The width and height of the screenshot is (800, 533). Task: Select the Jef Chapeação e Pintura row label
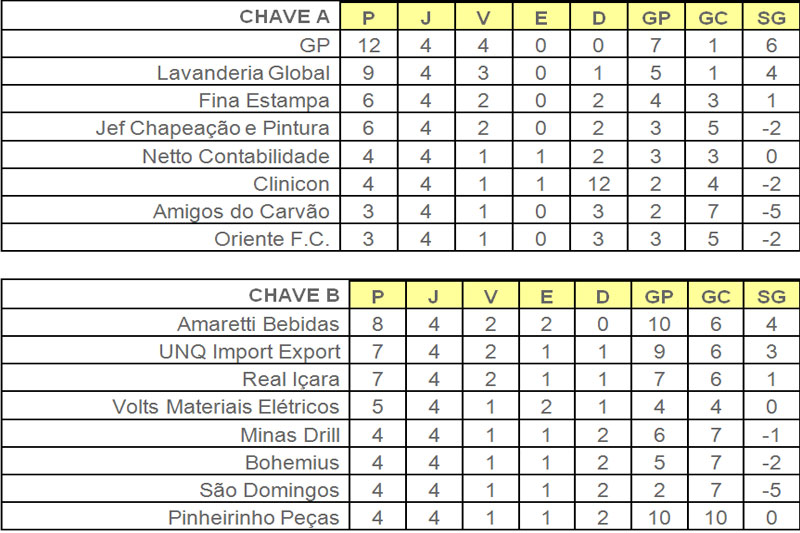[x=212, y=128]
